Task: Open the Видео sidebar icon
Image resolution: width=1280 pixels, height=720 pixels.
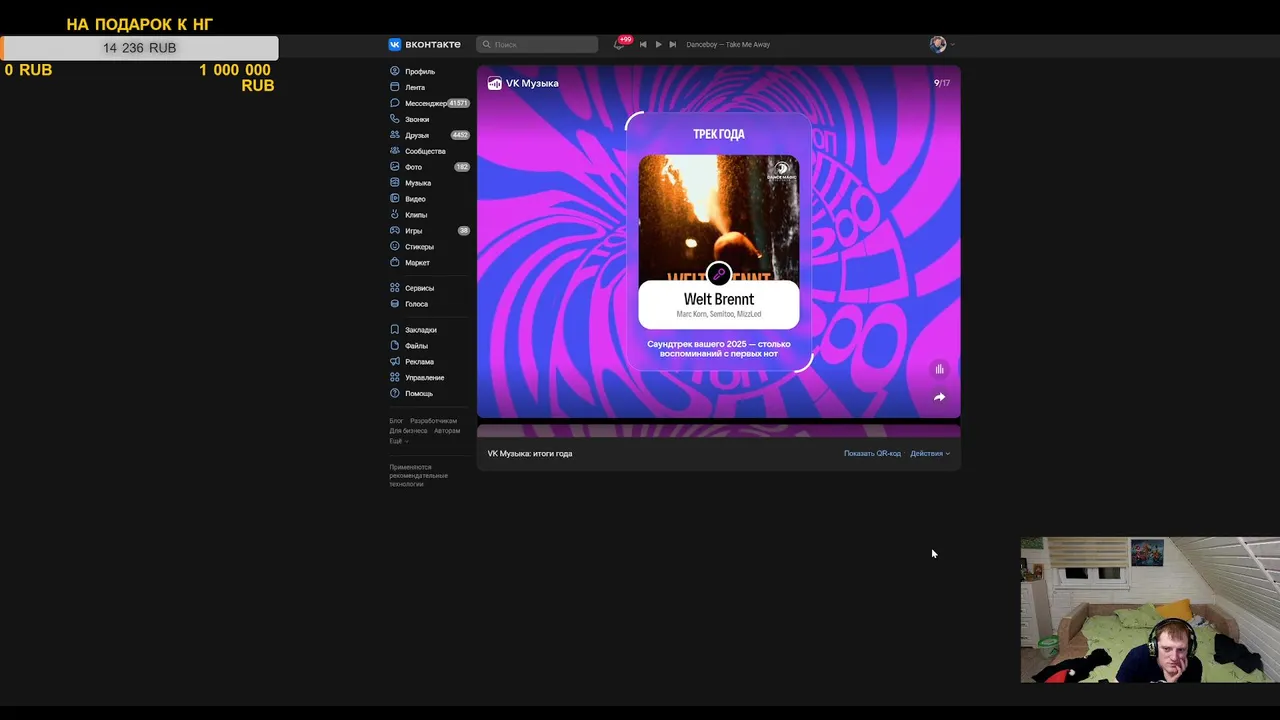Action: [395, 199]
